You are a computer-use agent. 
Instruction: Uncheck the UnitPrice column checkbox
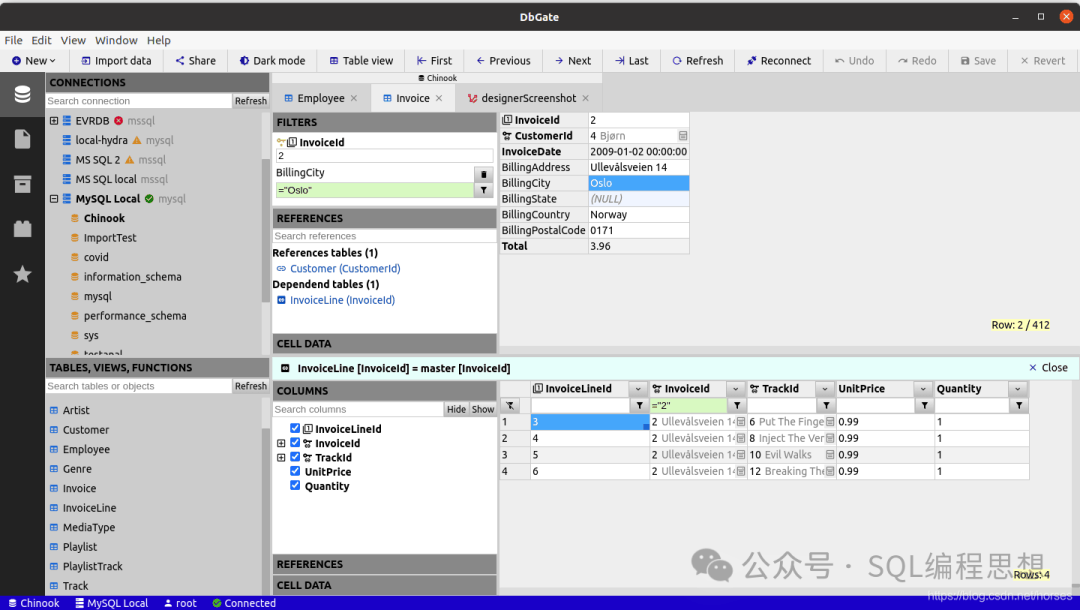click(295, 471)
